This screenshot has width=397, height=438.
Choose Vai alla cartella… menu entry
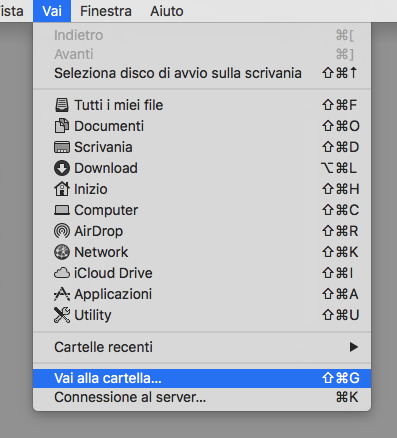tap(202, 378)
